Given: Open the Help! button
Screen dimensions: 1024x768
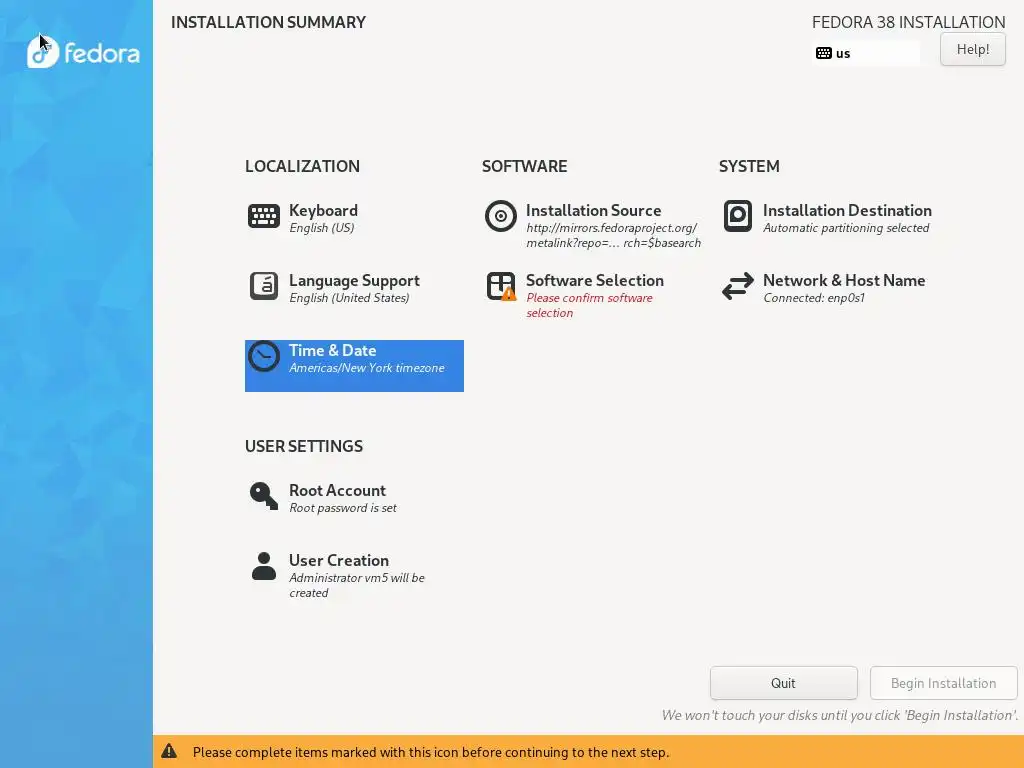Looking at the screenshot, I should click(972, 50).
